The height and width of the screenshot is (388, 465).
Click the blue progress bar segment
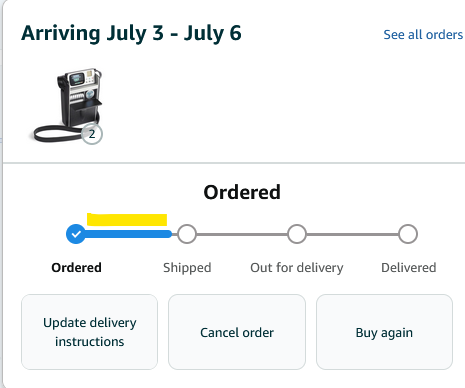coord(128,234)
